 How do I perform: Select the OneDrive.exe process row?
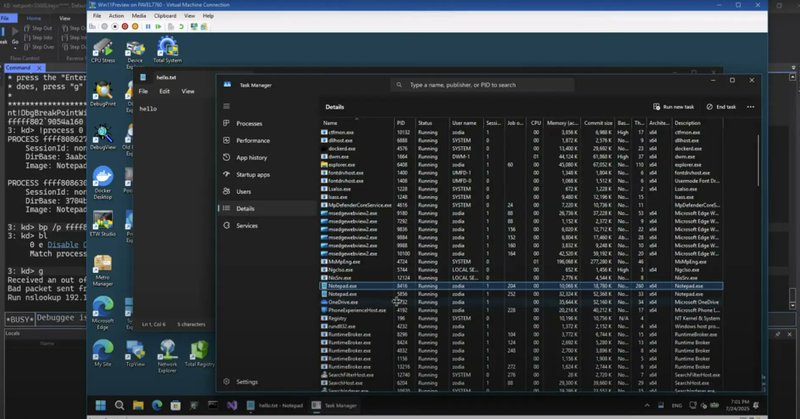pyautogui.click(x=521, y=302)
